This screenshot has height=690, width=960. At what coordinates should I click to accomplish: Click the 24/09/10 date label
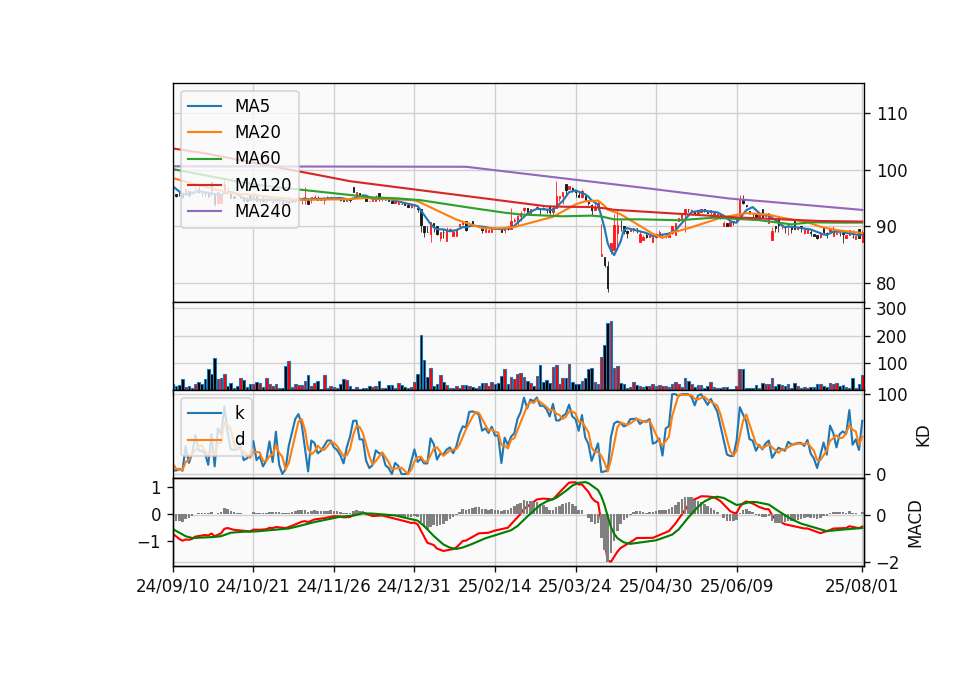(173, 586)
